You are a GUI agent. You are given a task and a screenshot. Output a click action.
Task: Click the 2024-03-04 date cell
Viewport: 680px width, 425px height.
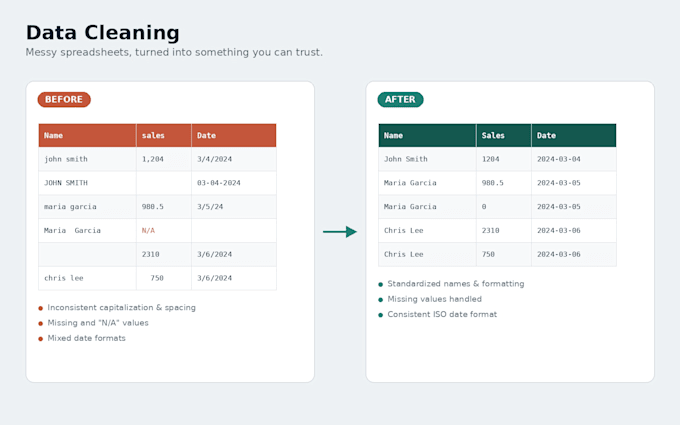574,159
